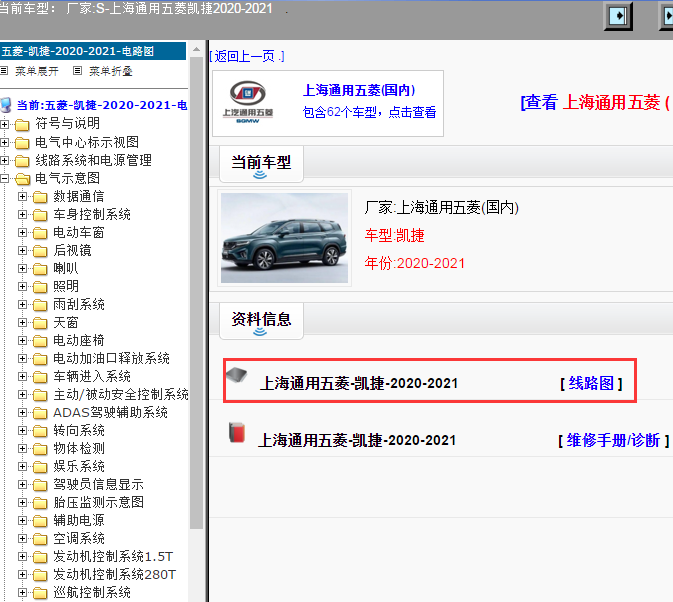Click the 菜单展开 icon
Image resolution: width=673 pixels, height=602 pixels.
(x=4, y=70)
